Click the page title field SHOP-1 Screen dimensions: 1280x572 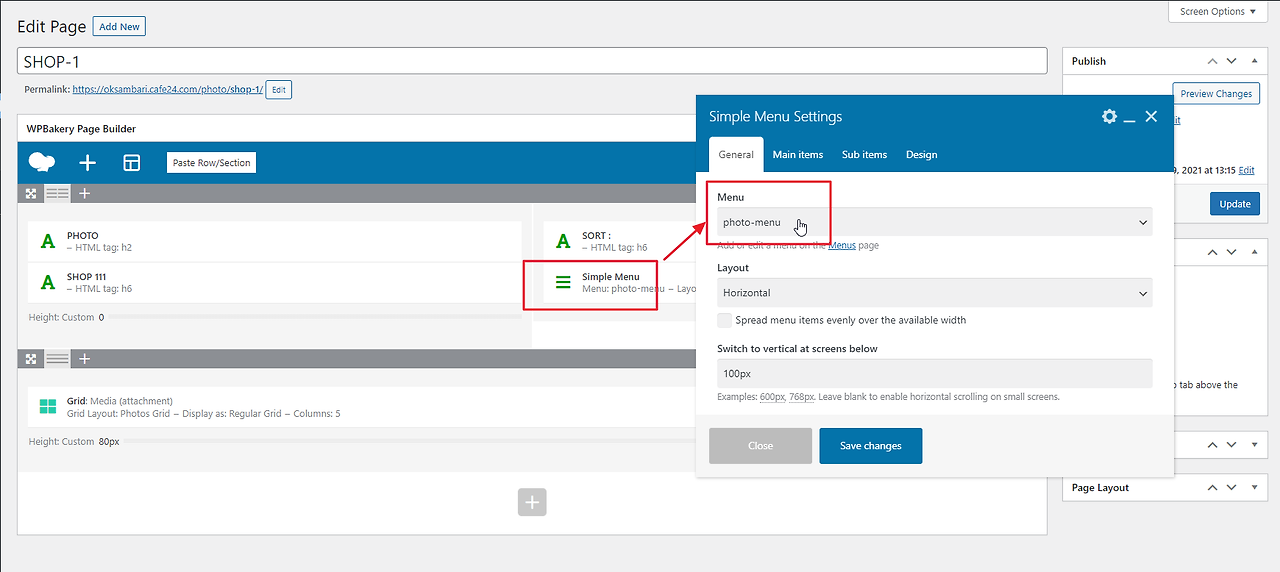(532, 61)
